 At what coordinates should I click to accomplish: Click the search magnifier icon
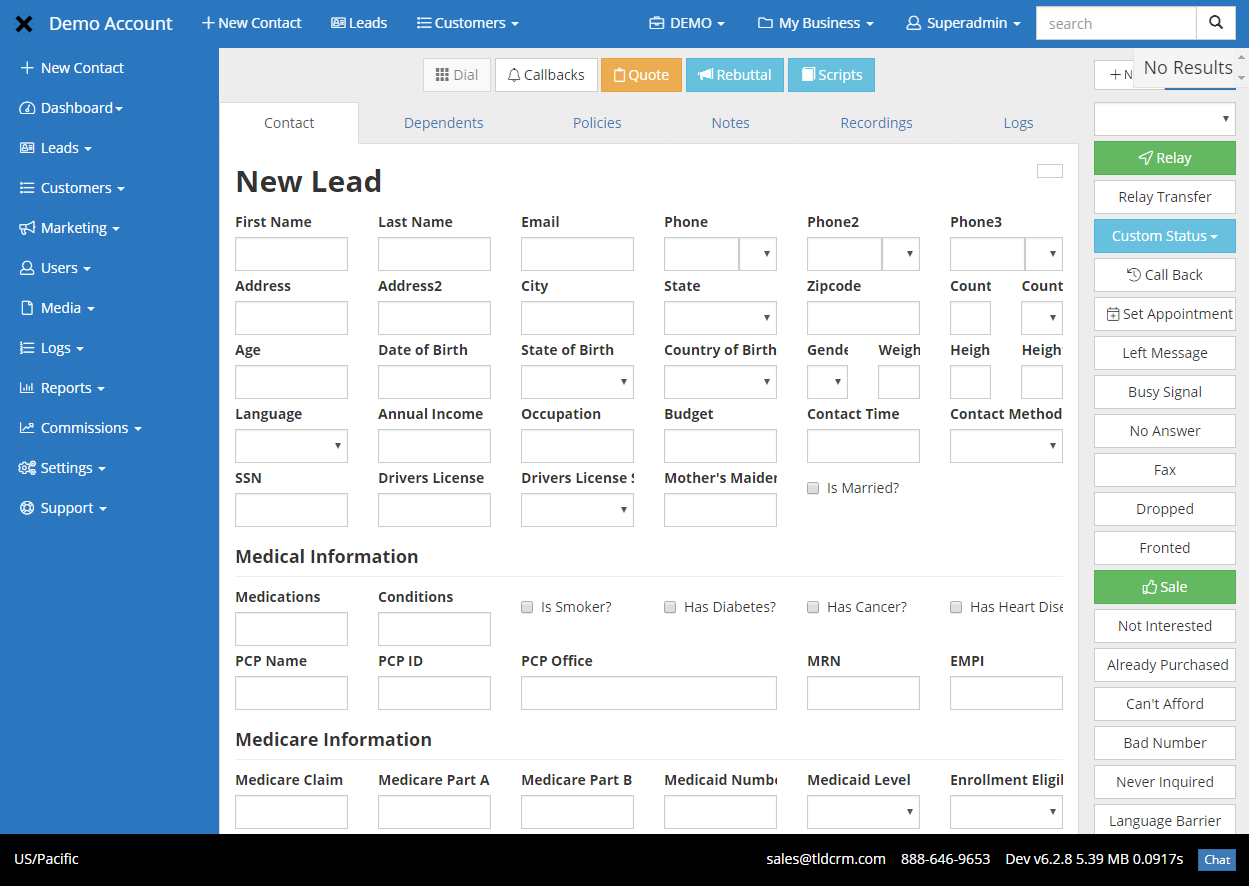tap(1216, 22)
